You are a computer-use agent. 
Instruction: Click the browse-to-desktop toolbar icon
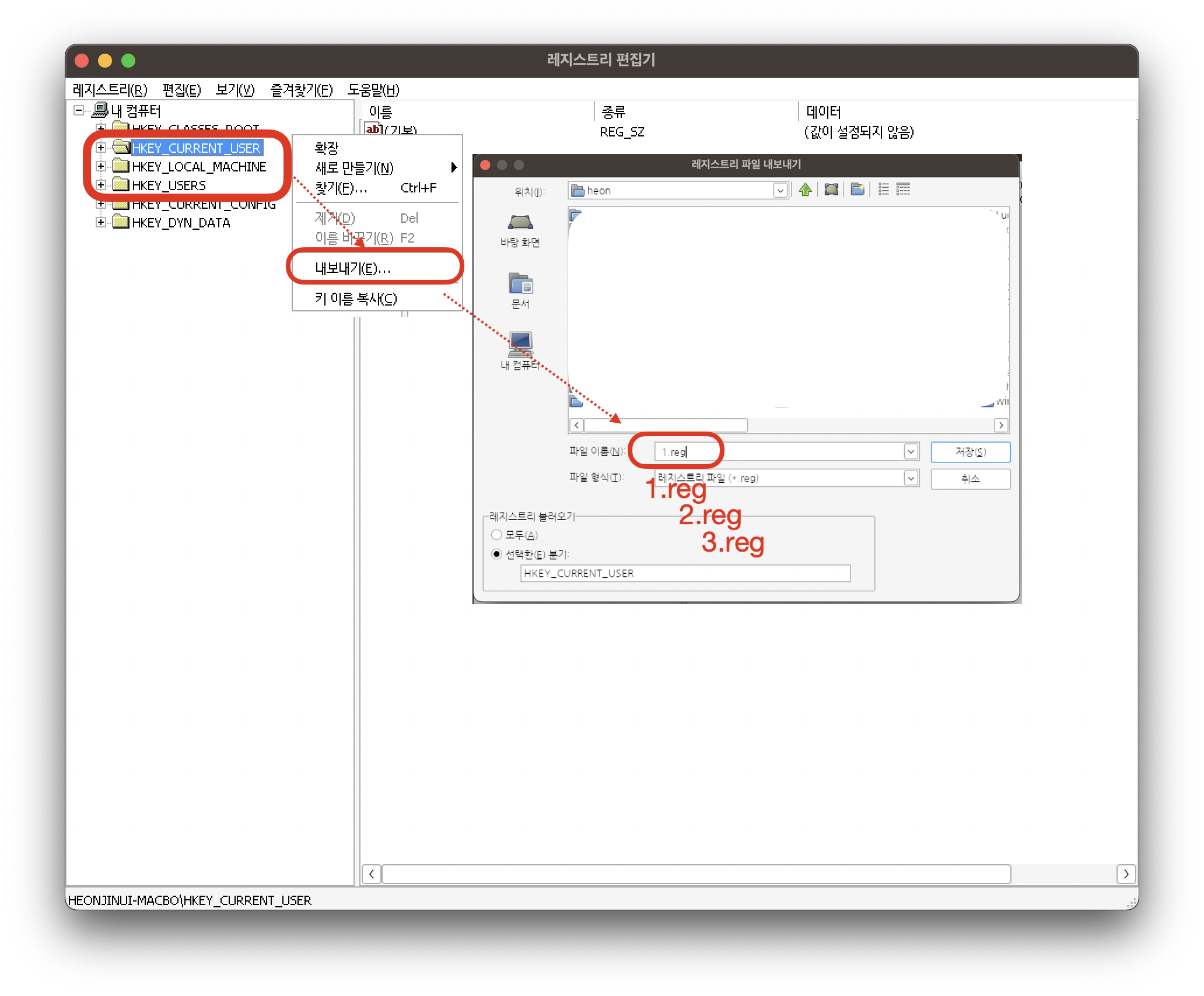(831, 190)
